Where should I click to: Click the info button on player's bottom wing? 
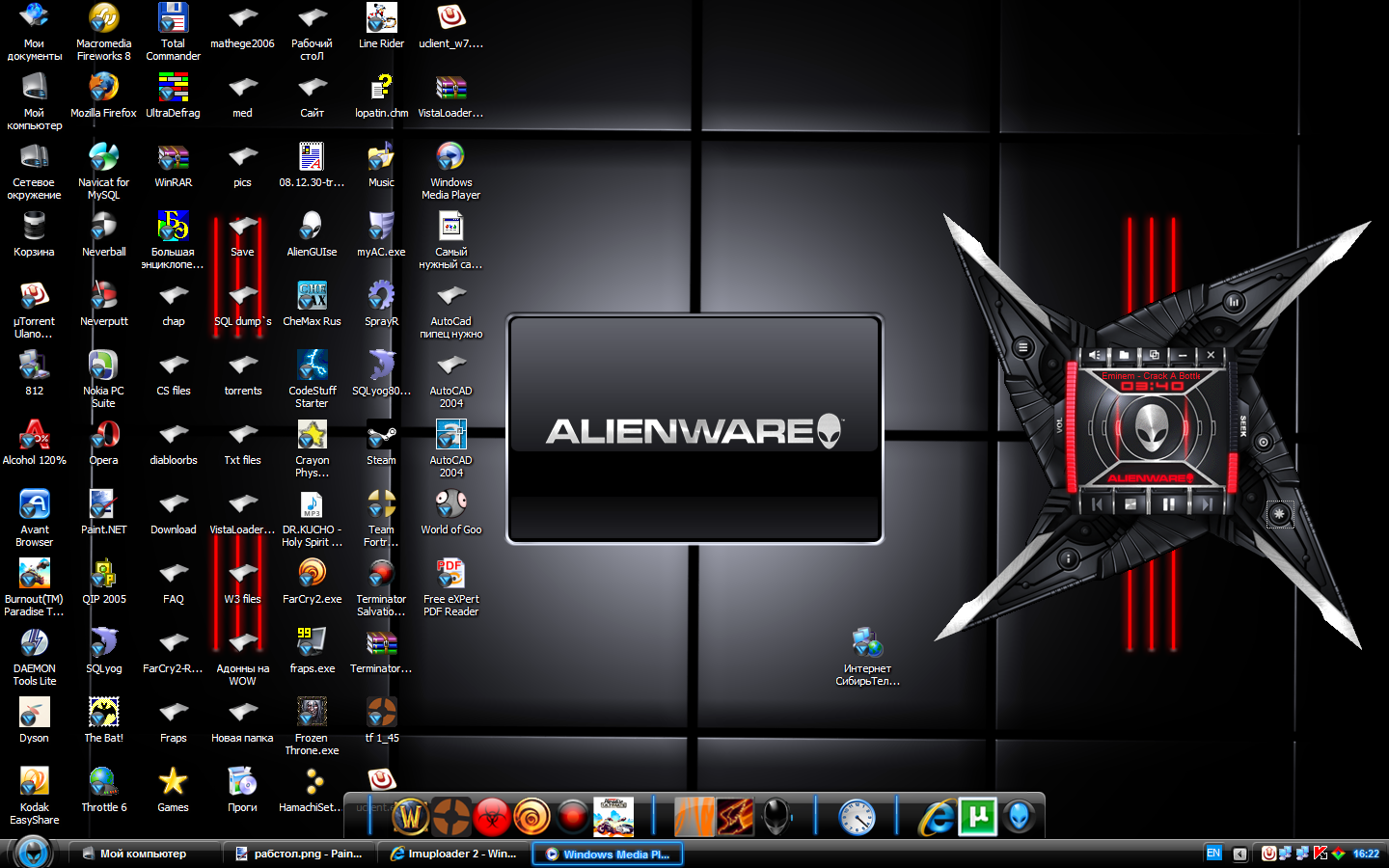1068,558
